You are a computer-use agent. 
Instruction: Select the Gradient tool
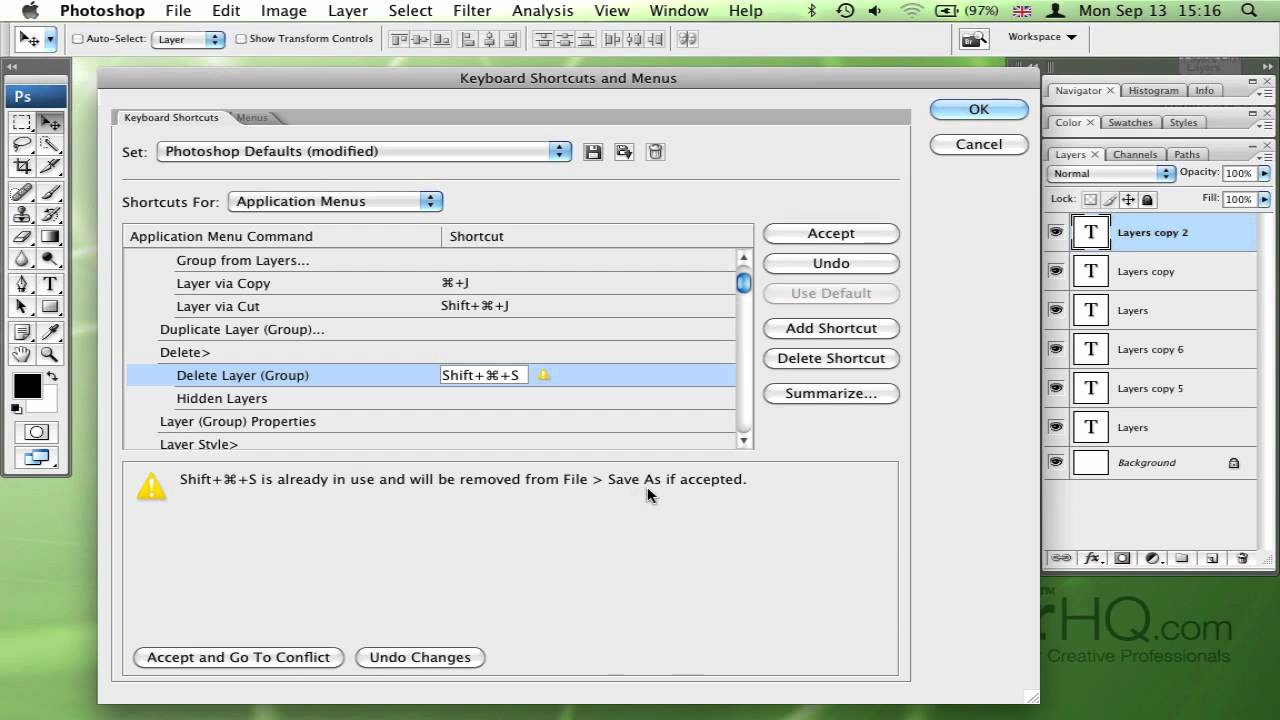[x=49, y=237]
